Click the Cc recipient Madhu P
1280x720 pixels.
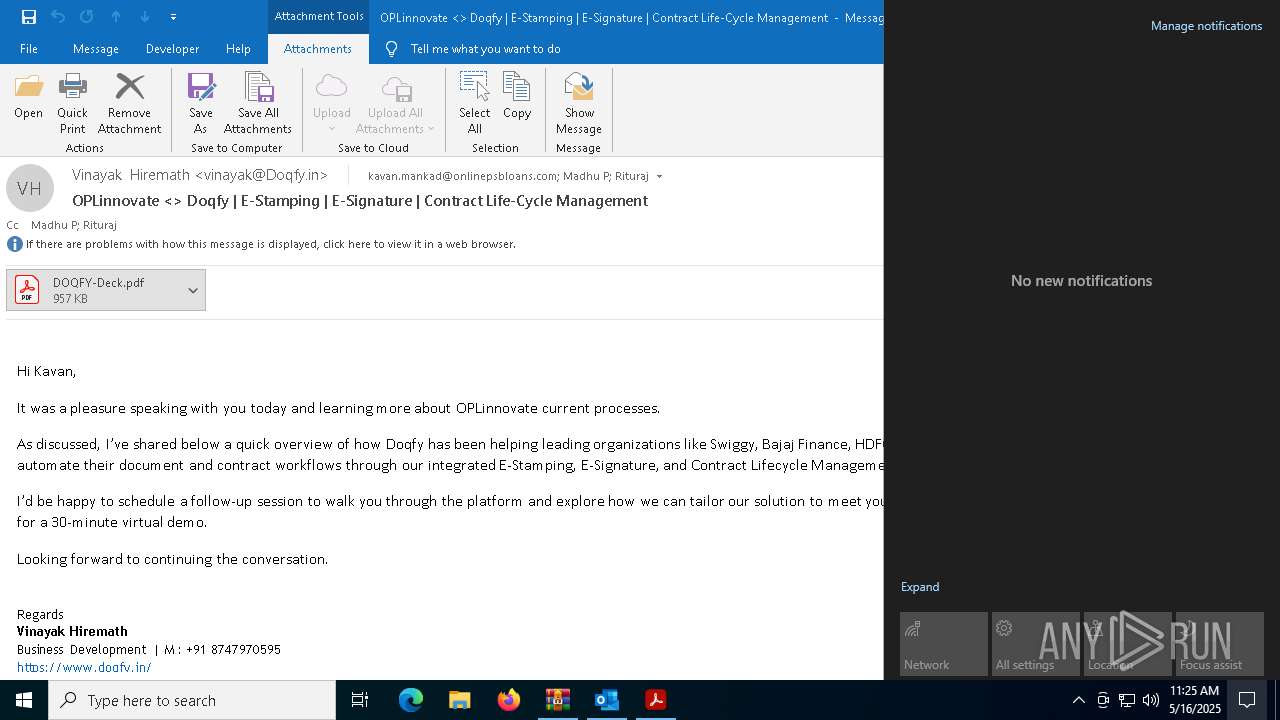point(53,225)
